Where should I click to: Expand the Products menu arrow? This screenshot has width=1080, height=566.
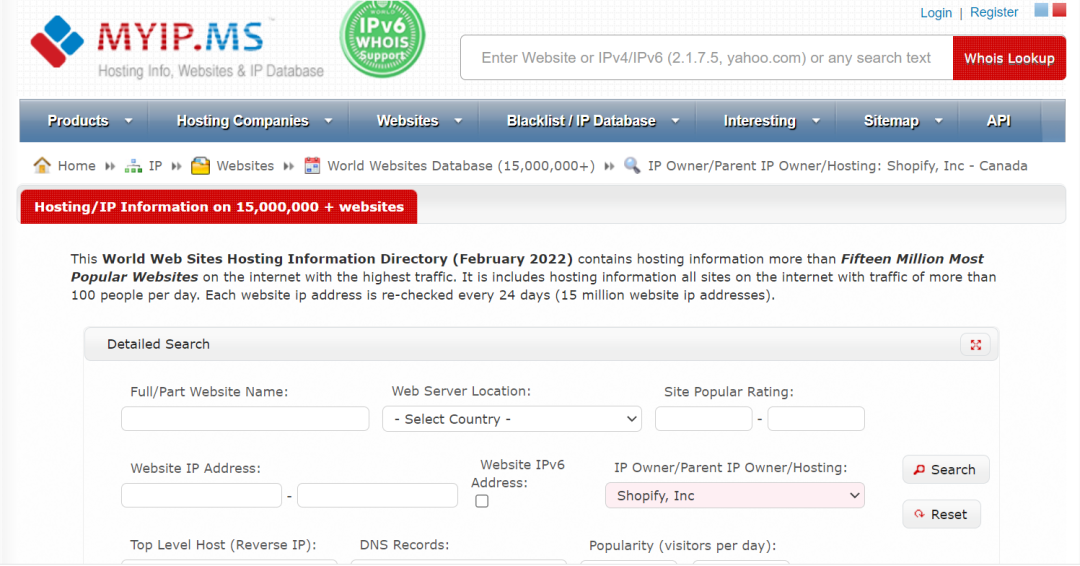pyautogui.click(x=129, y=120)
